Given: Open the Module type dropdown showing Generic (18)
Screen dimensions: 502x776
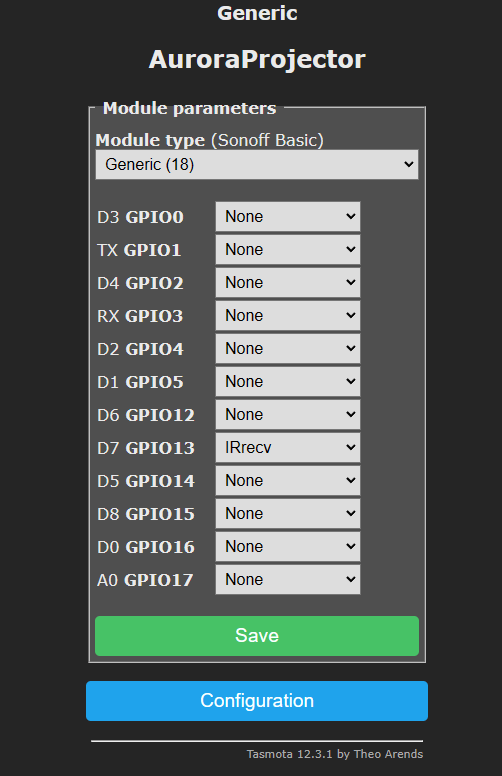Looking at the screenshot, I should tap(256, 164).
